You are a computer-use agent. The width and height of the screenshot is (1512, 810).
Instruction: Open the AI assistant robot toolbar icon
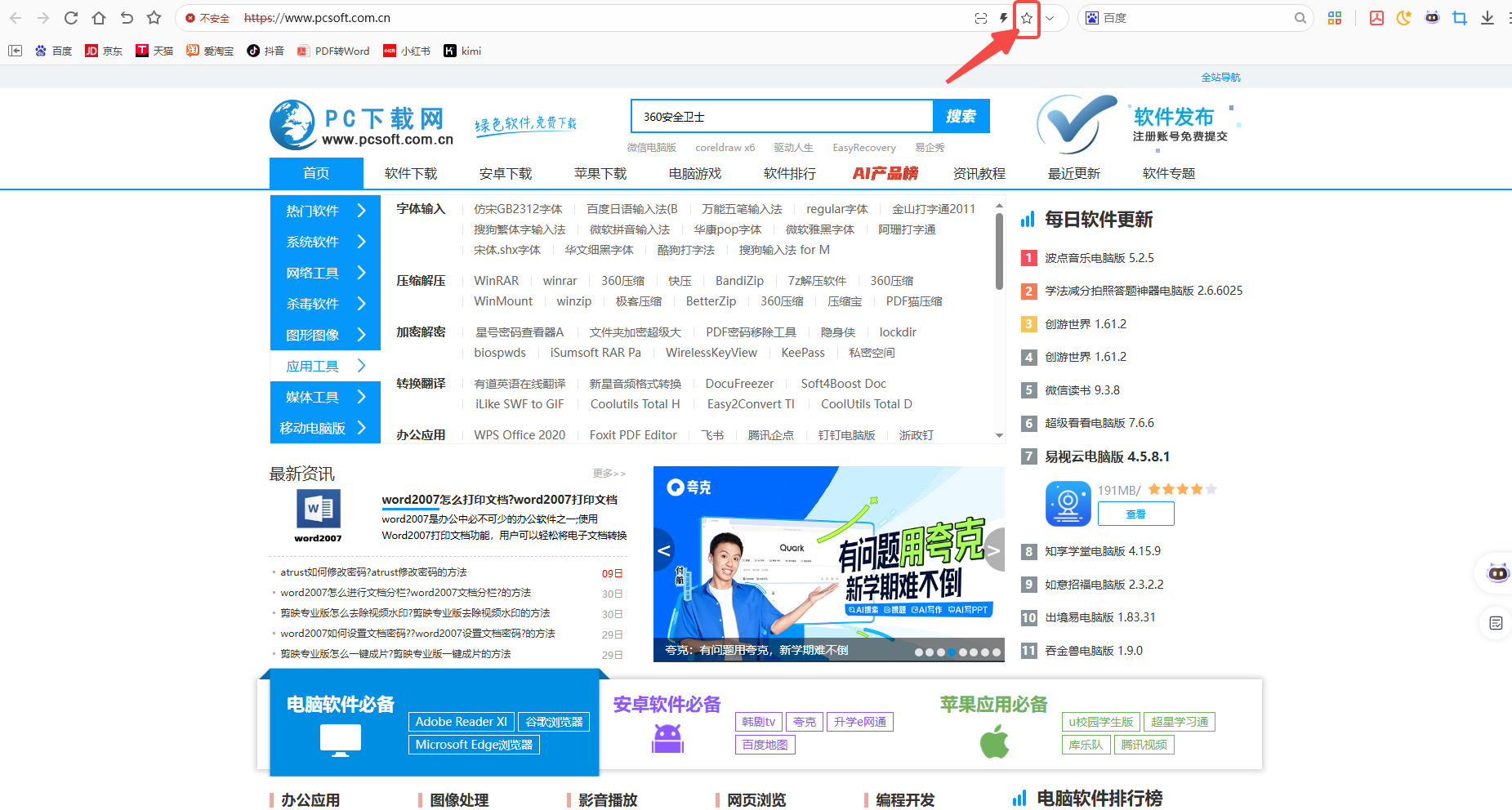pos(1432,17)
